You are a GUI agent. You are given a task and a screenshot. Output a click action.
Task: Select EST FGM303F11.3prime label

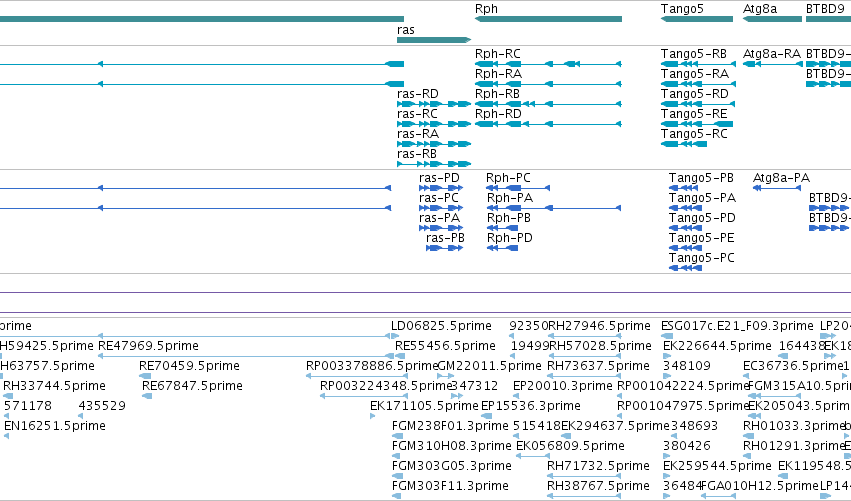point(450,486)
